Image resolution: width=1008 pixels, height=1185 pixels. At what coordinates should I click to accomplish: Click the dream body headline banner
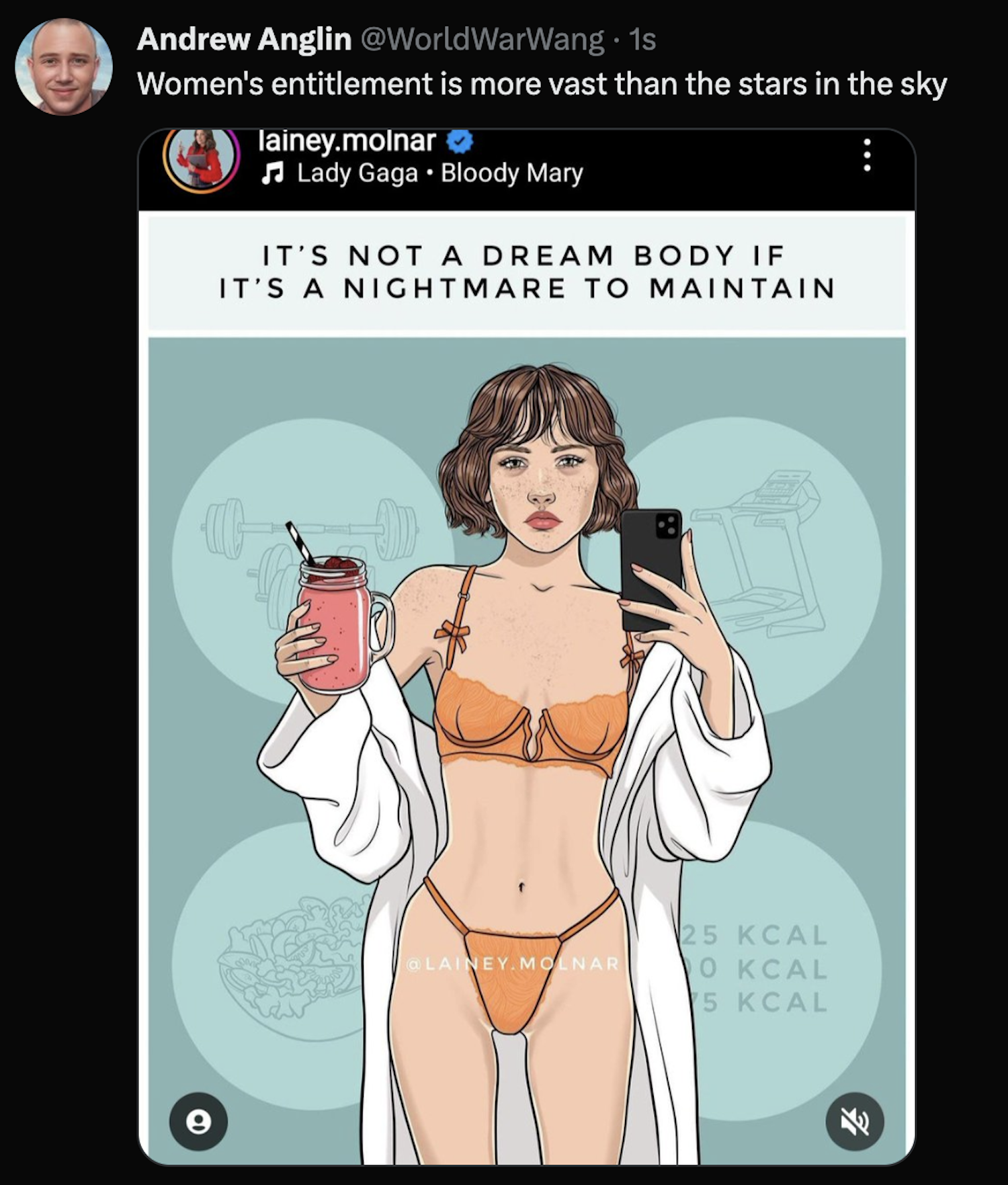click(527, 272)
